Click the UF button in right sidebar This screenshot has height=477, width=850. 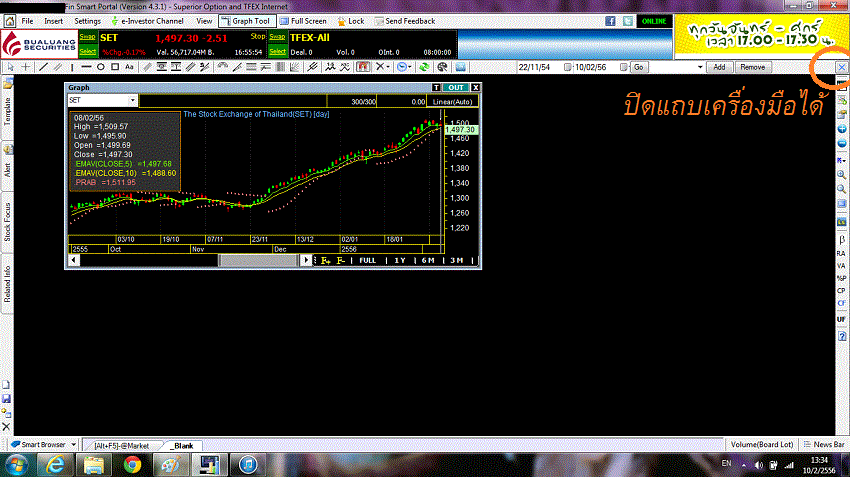841,319
